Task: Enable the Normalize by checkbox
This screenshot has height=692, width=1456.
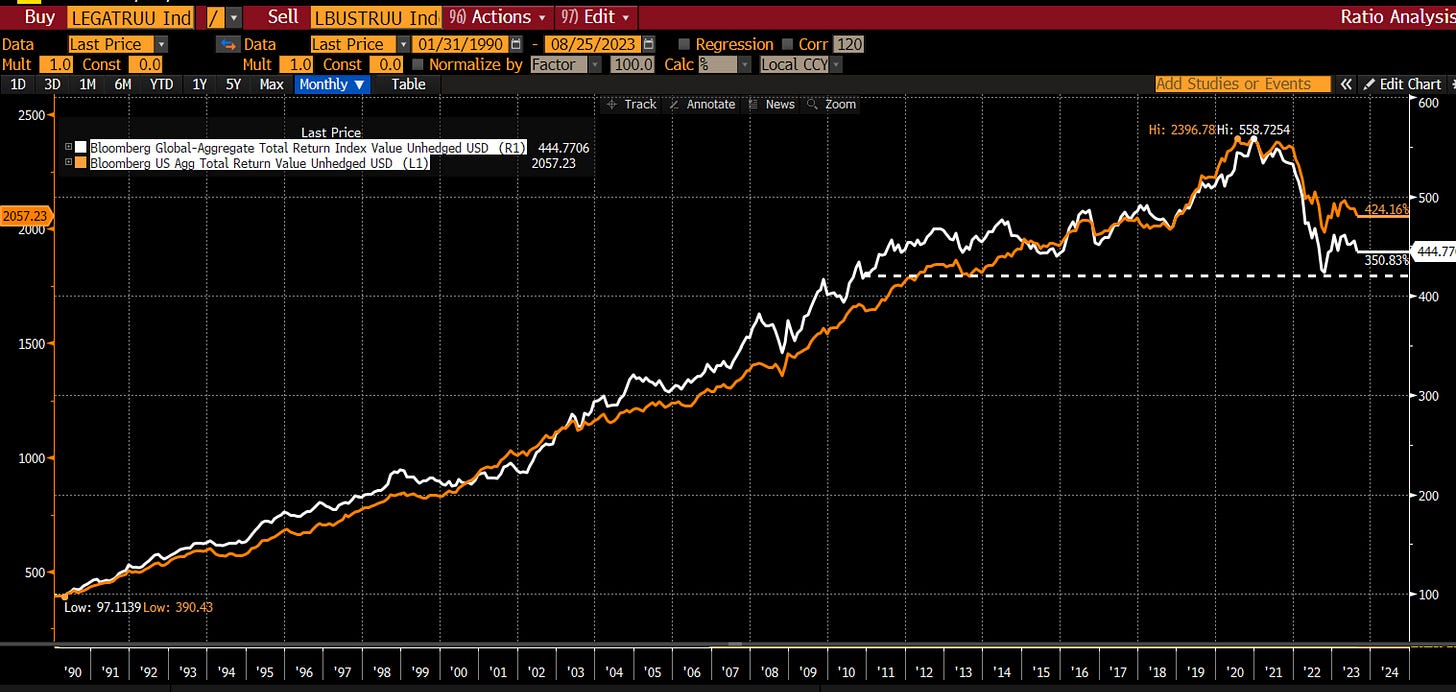Action: [x=417, y=64]
